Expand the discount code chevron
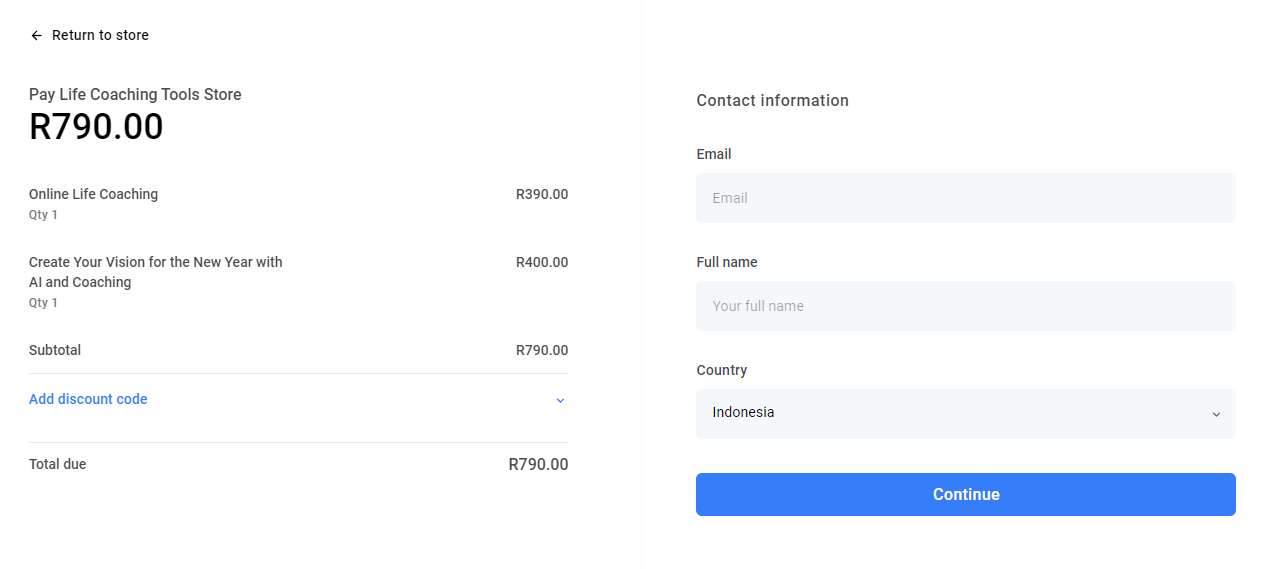 [x=560, y=400]
